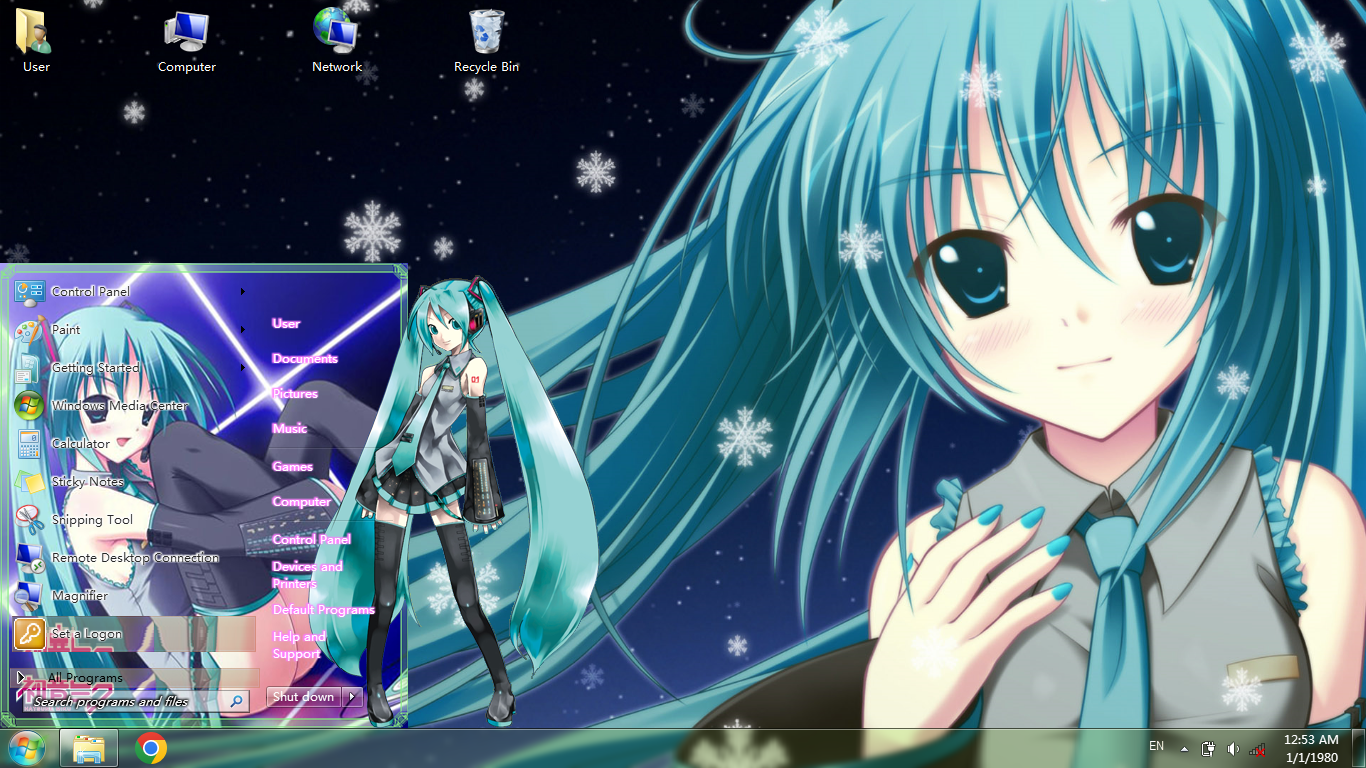Open Pictures from the Start menu
This screenshot has height=768, width=1366.
[295, 393]
